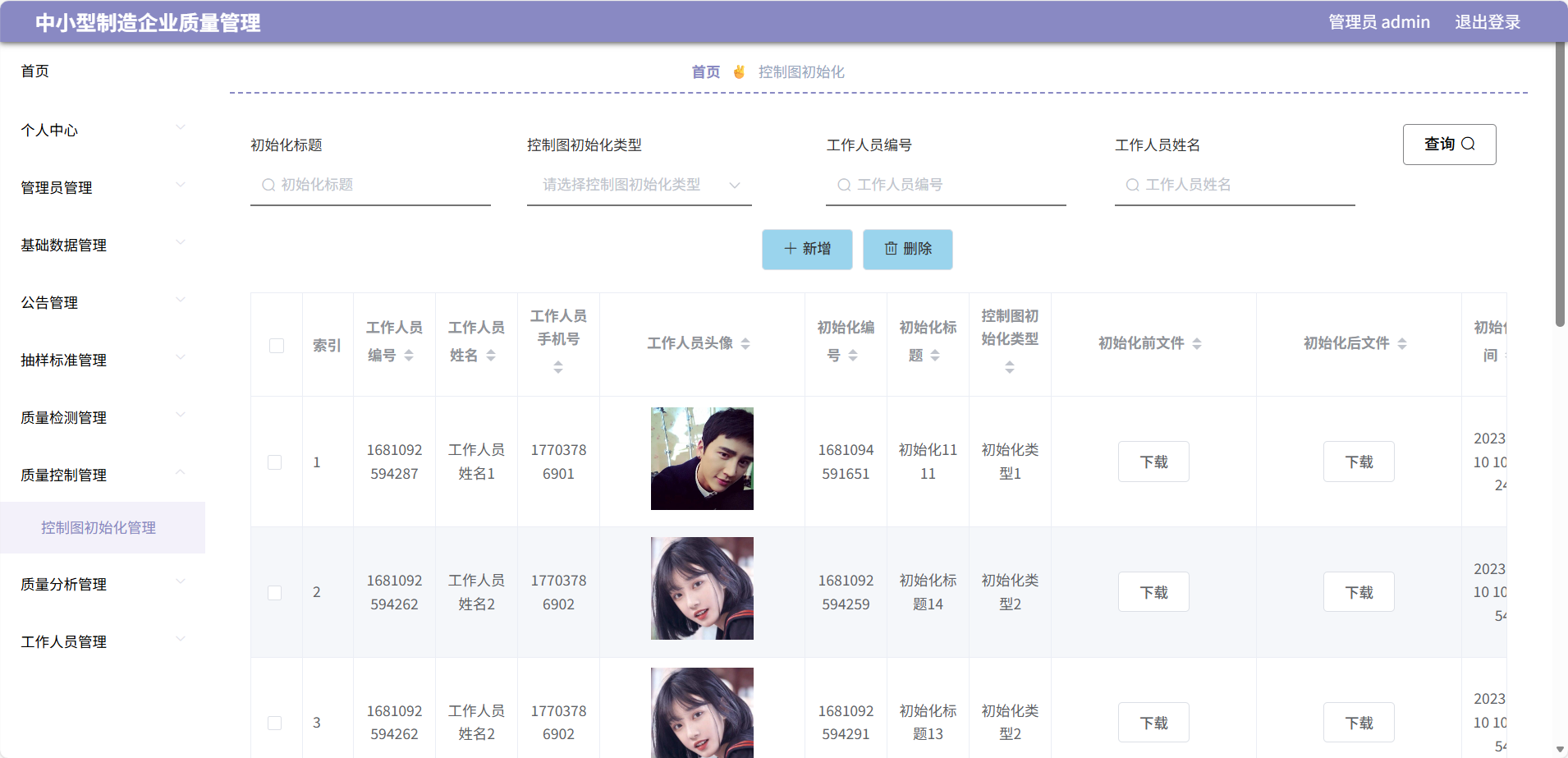Image resolution: width=1568 pixels, height=758 pixels.
Task: Check the row 3 checkbox
Action: [x=275, y=724]
